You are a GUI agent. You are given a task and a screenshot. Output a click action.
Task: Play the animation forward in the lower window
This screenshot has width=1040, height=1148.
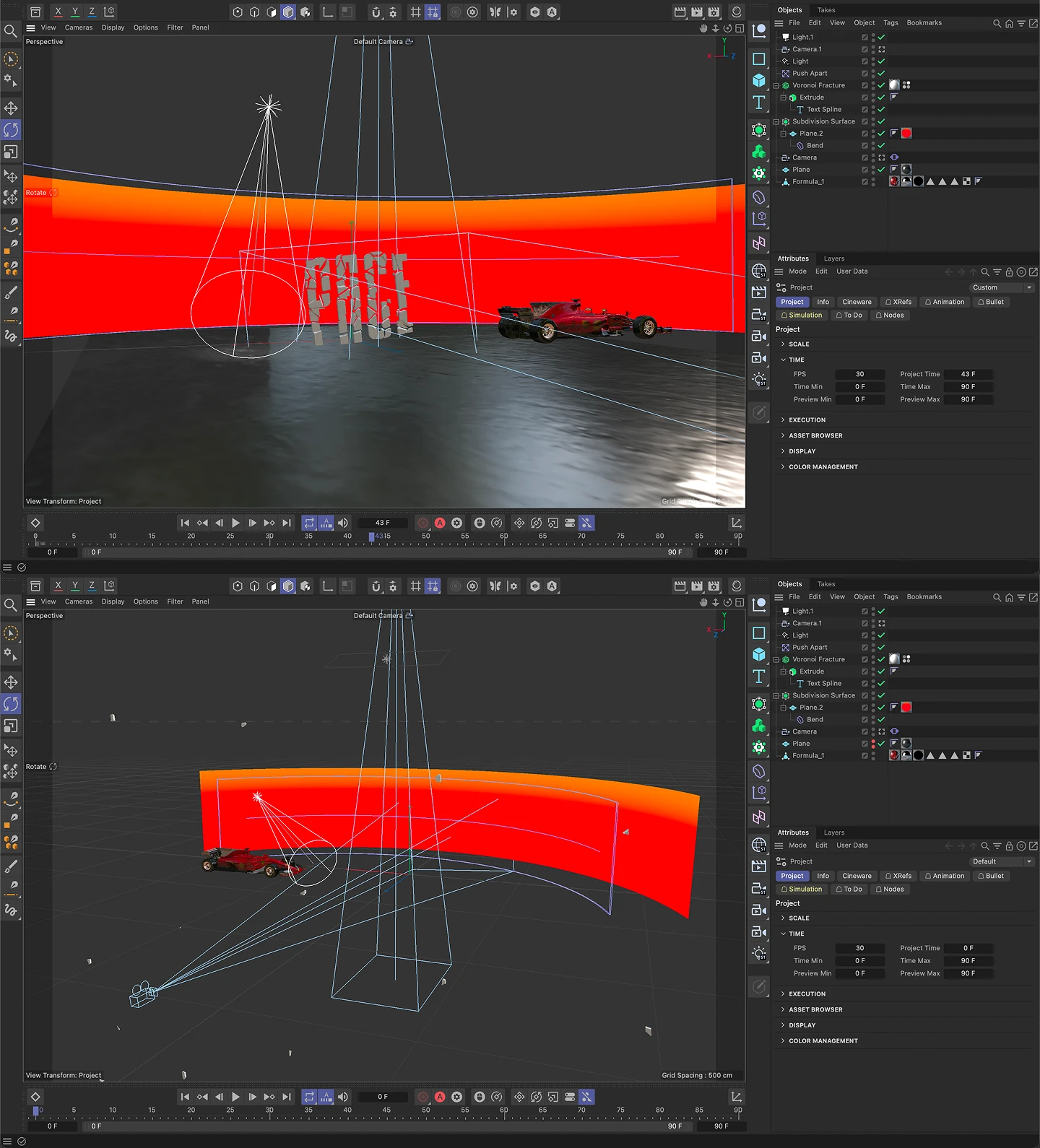tap(235, 1097)
